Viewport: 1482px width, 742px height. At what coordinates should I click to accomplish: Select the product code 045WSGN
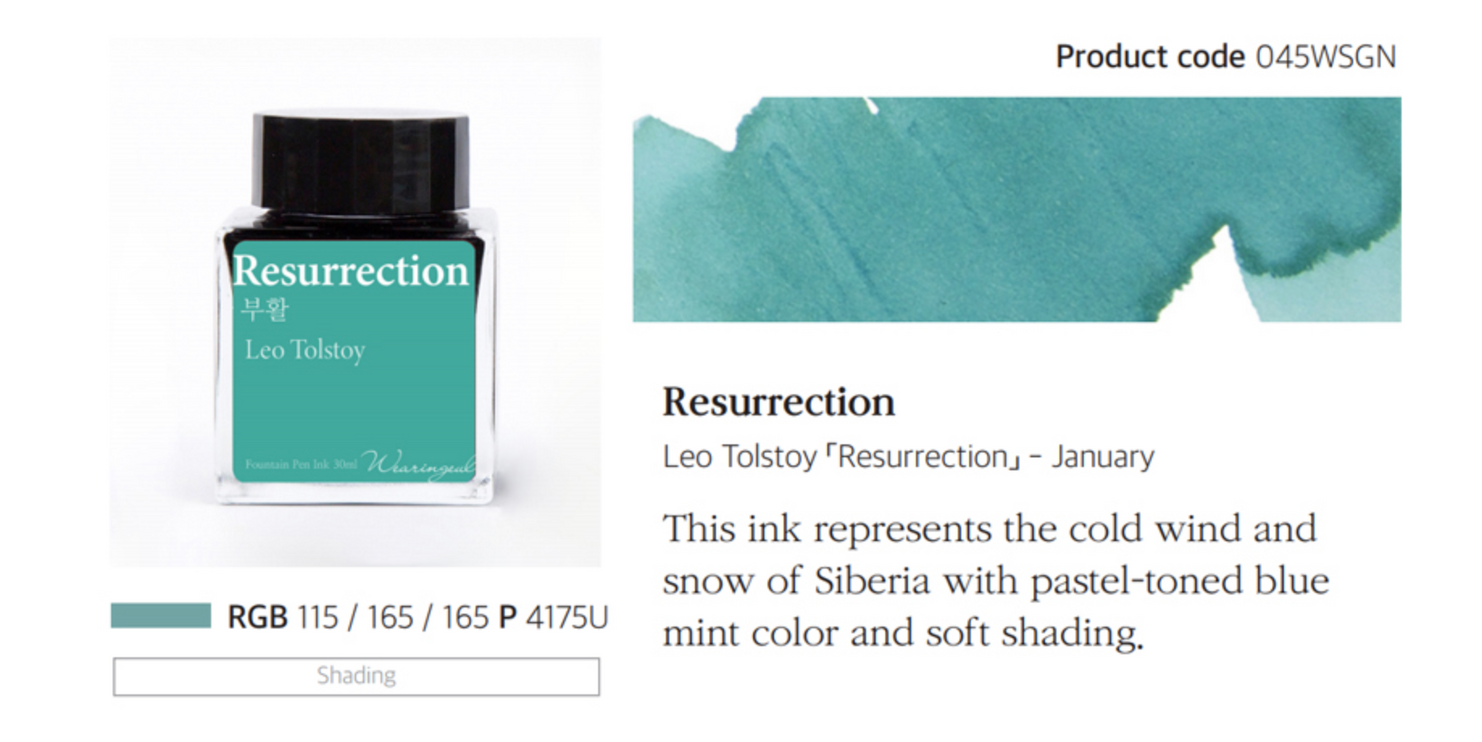point(1325,57)
